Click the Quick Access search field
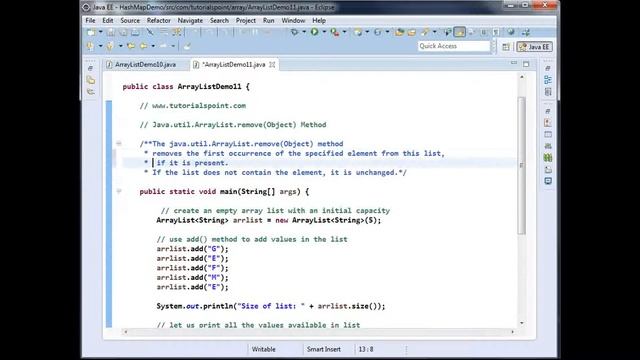Viewport: 640px width, 360px height. 453,46
